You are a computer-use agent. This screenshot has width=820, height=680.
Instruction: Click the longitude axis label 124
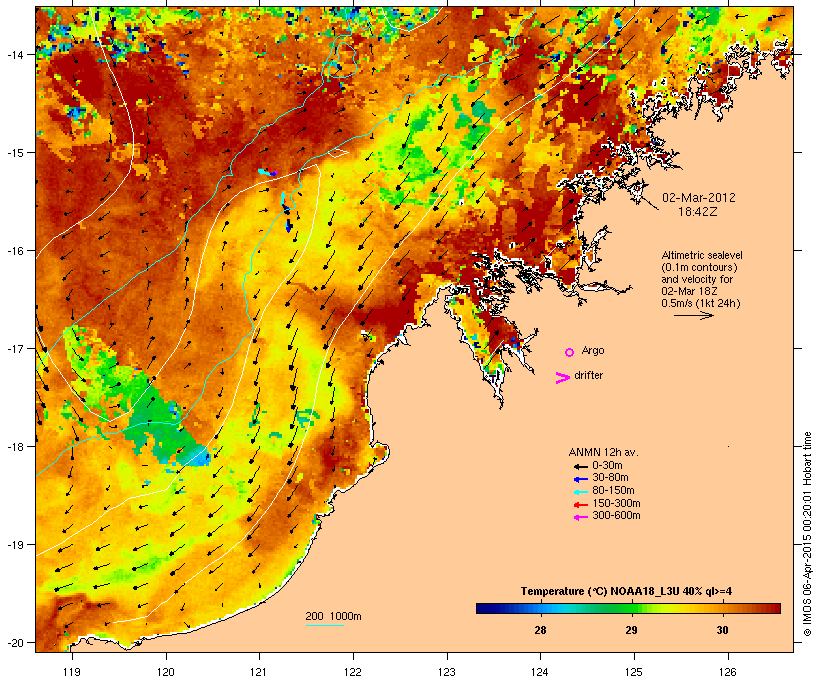click(540, 672)
